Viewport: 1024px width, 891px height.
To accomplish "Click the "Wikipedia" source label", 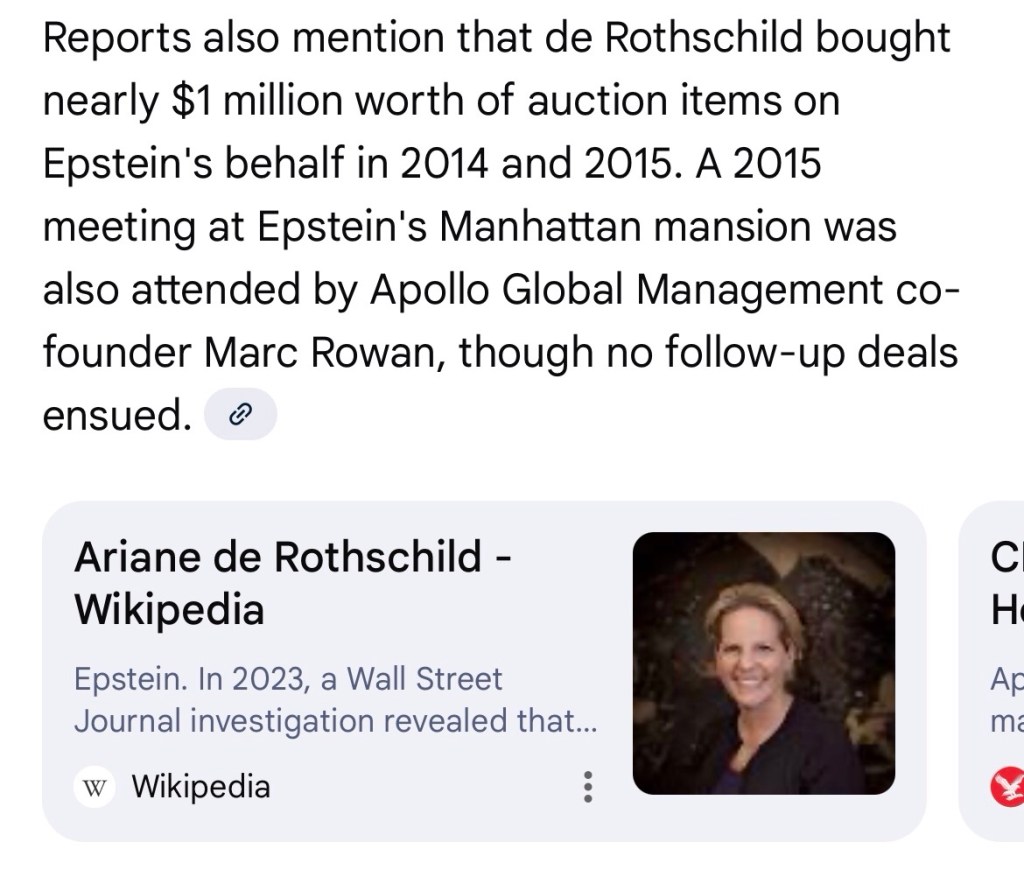I will point(201,787).
